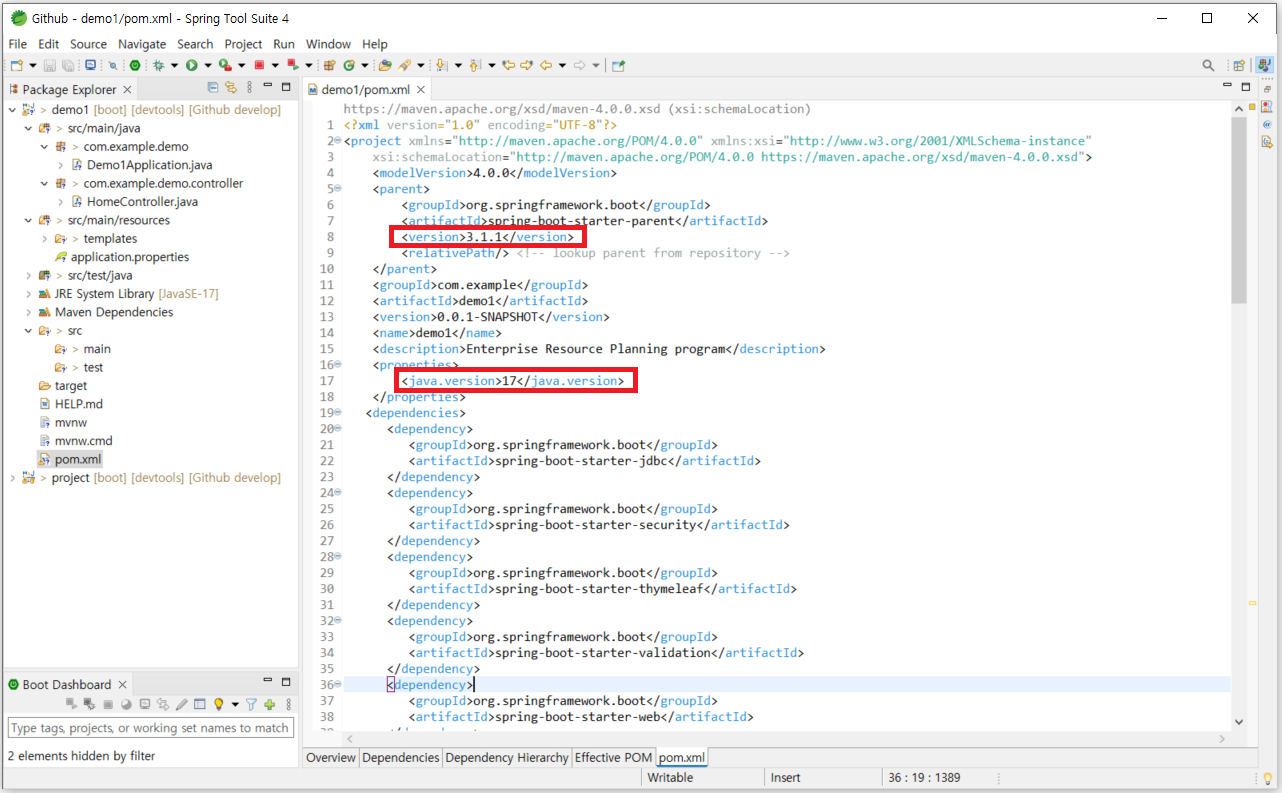
Task: Click Collapse All in Package Explorer
Action: click(213, 88)
